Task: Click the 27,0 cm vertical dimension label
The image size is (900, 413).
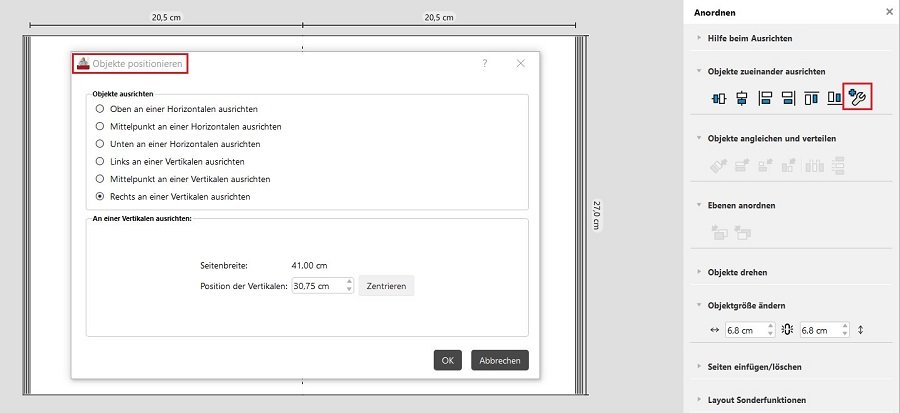Action: coord(596,215)
